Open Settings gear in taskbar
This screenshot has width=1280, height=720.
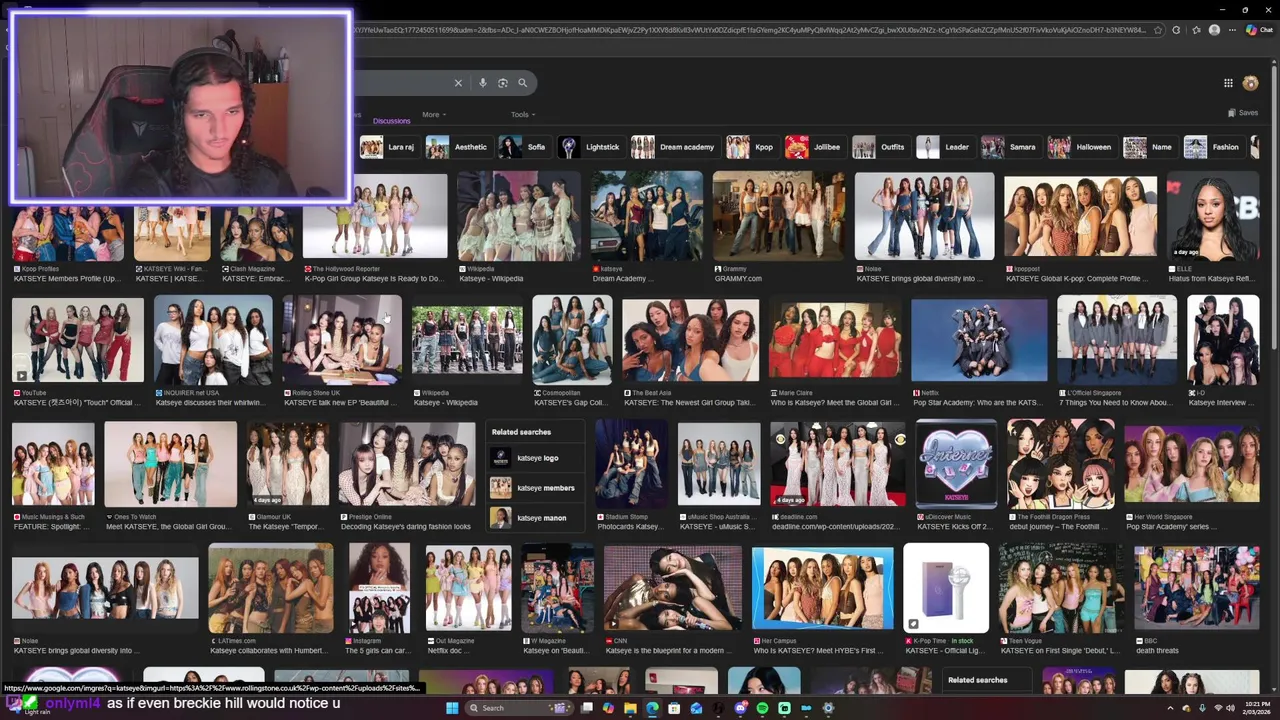828,708
